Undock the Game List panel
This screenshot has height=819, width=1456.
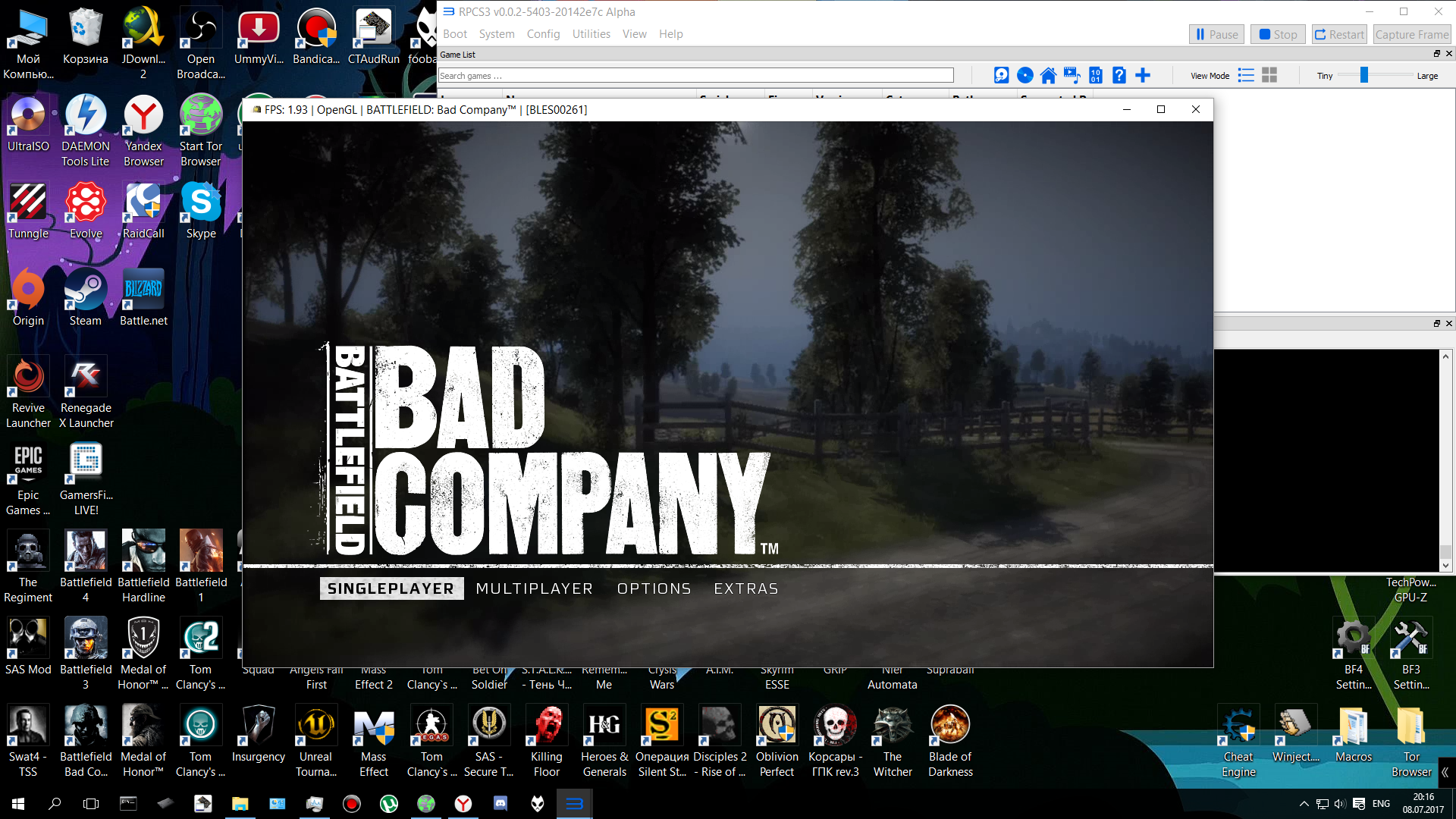tap(1436, 54)
